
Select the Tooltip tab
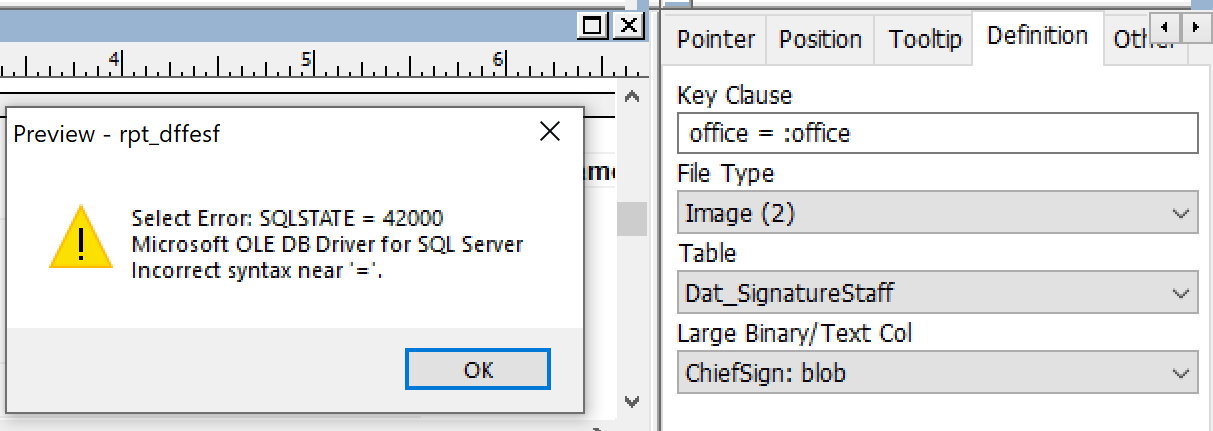pos(925,39)
